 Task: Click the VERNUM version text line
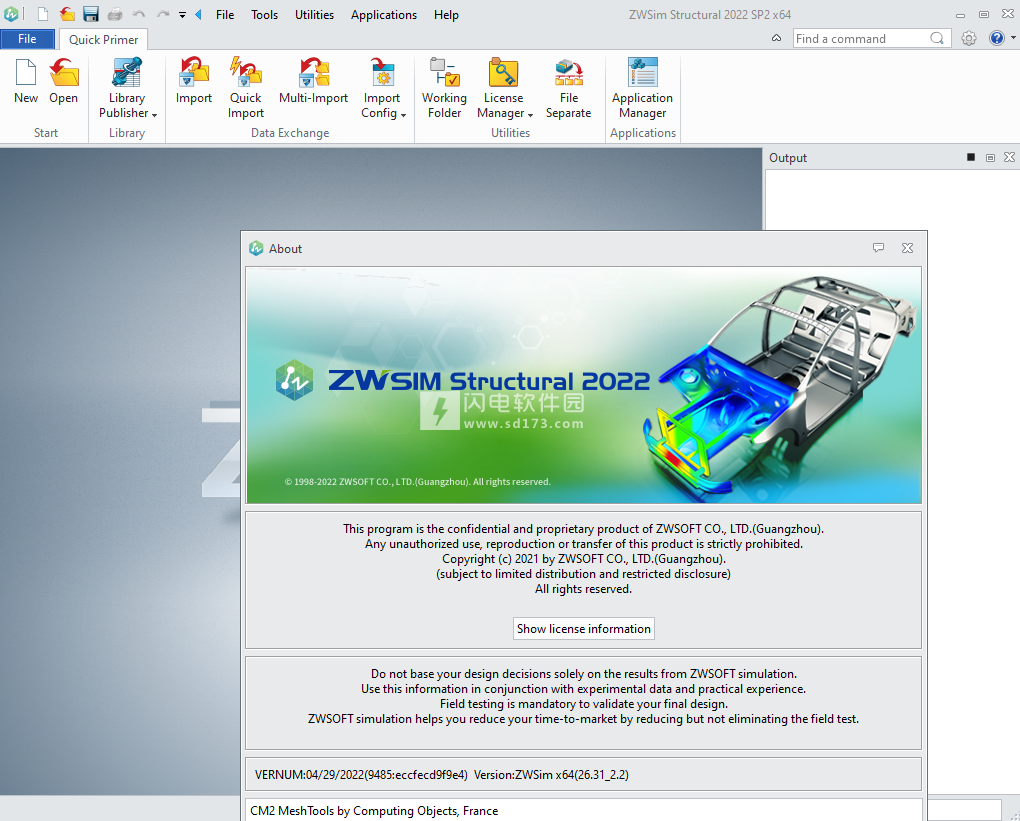(442, 774)
